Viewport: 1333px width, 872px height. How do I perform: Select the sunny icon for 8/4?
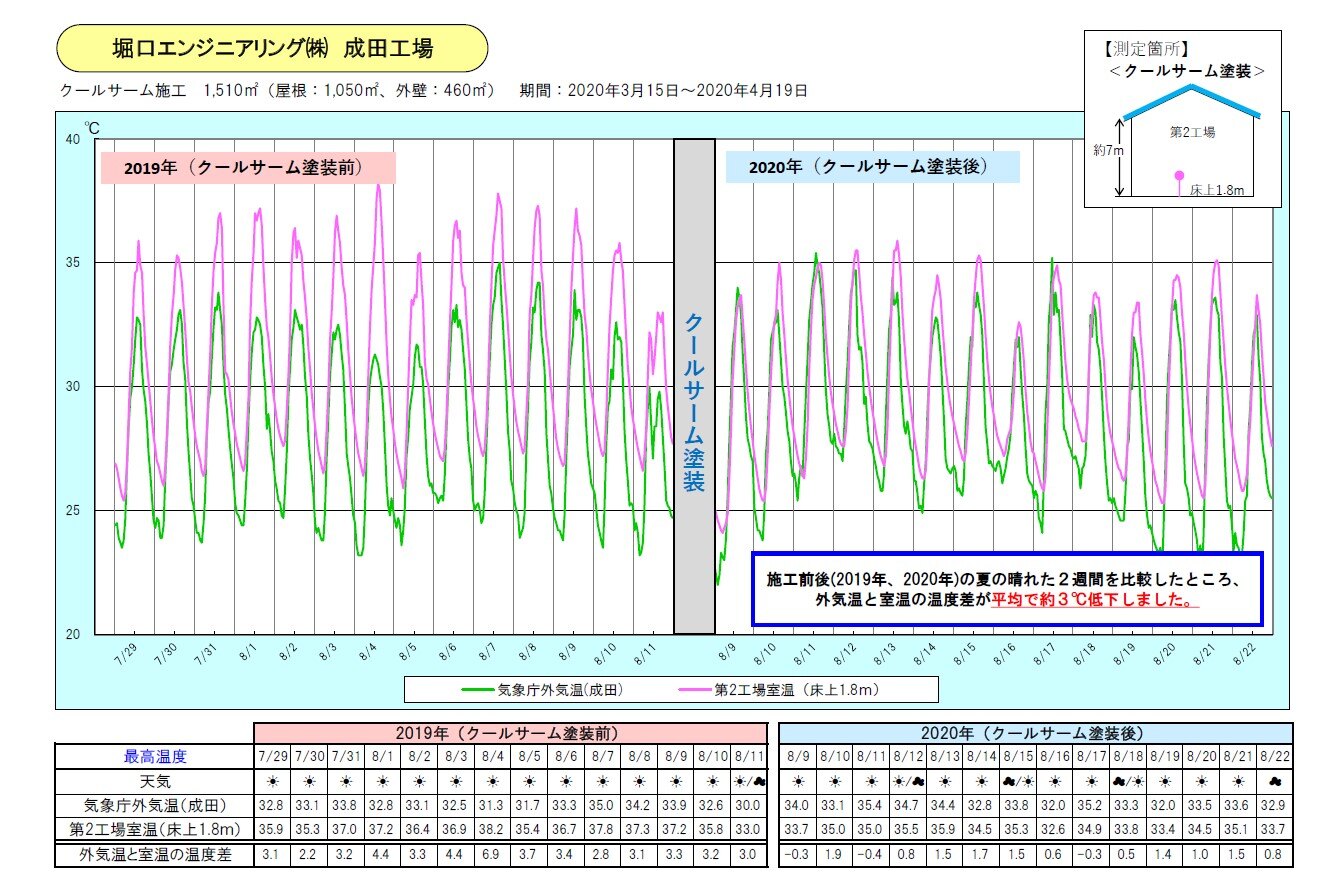pyautogui.click(x=493, y=781)
